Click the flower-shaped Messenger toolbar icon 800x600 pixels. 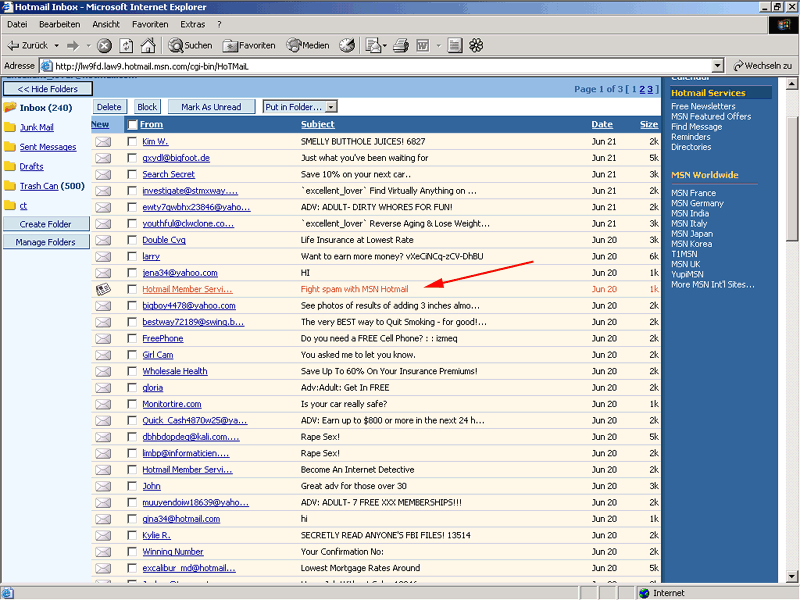point(476,45)
